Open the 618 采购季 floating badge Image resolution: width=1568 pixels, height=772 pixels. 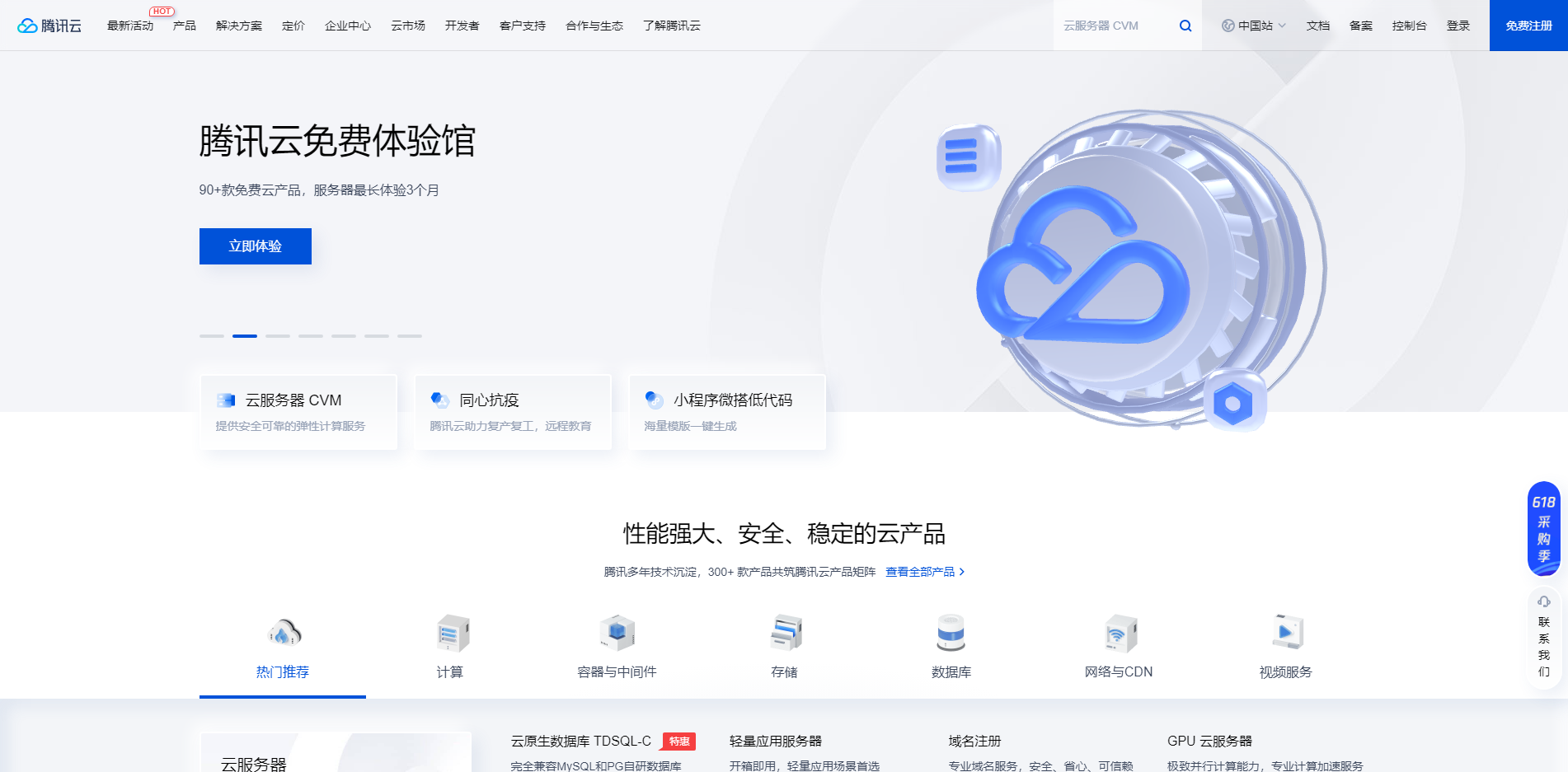pyautogui.click(x=1544, y=528)
